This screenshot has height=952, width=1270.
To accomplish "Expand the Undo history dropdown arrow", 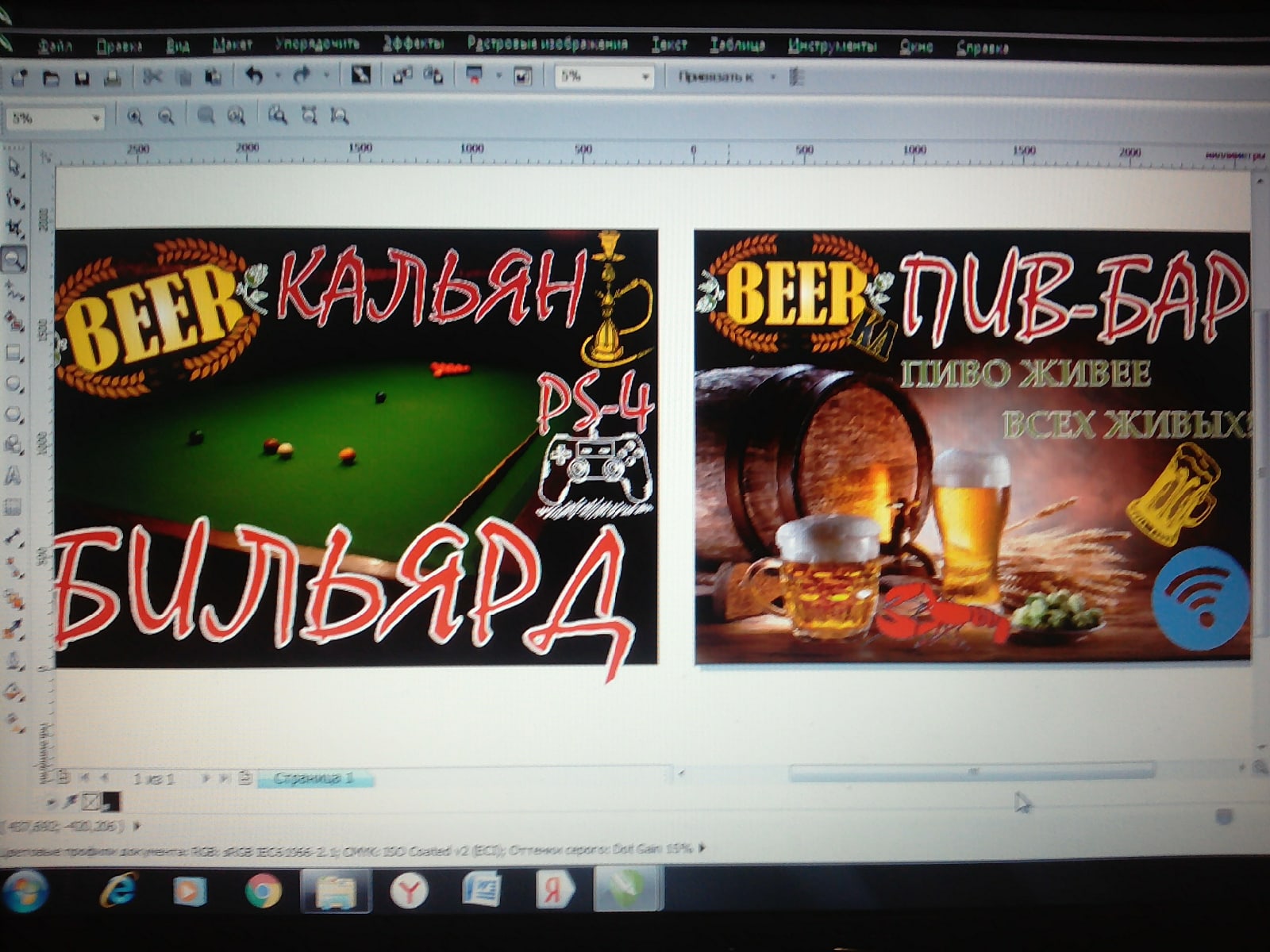I will (278, 76).
